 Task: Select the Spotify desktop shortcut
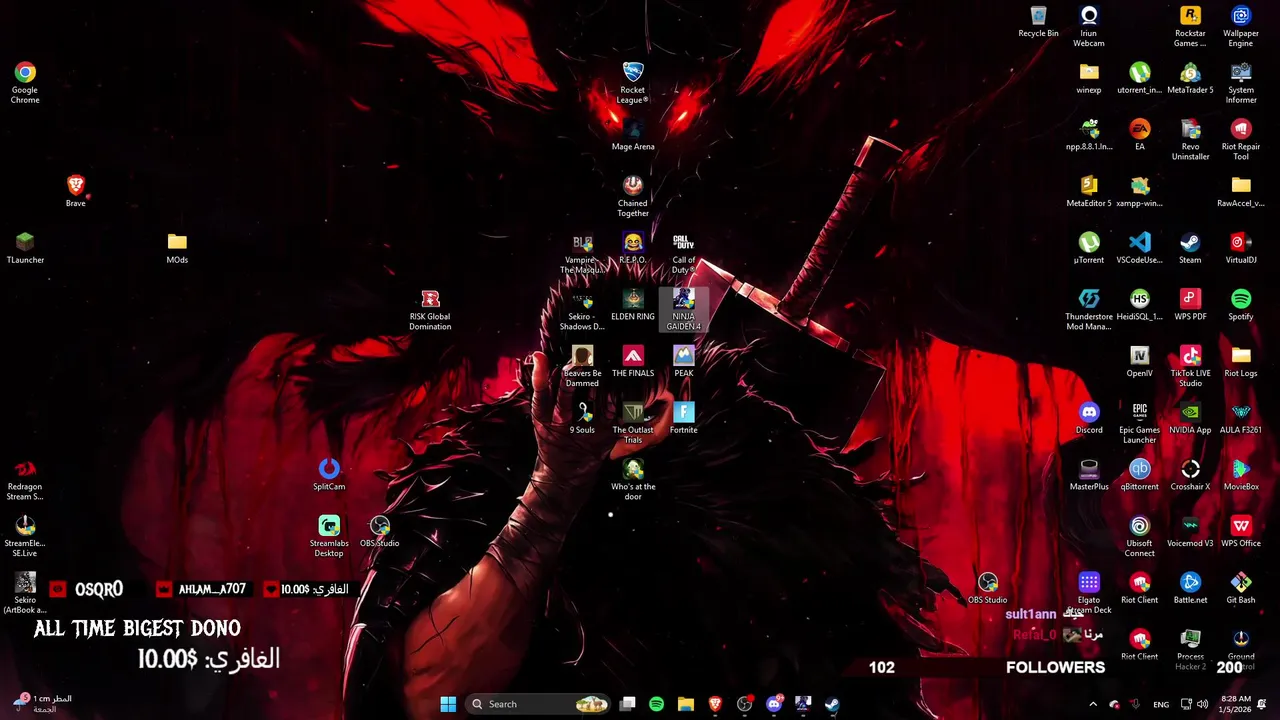point(1241,304)
